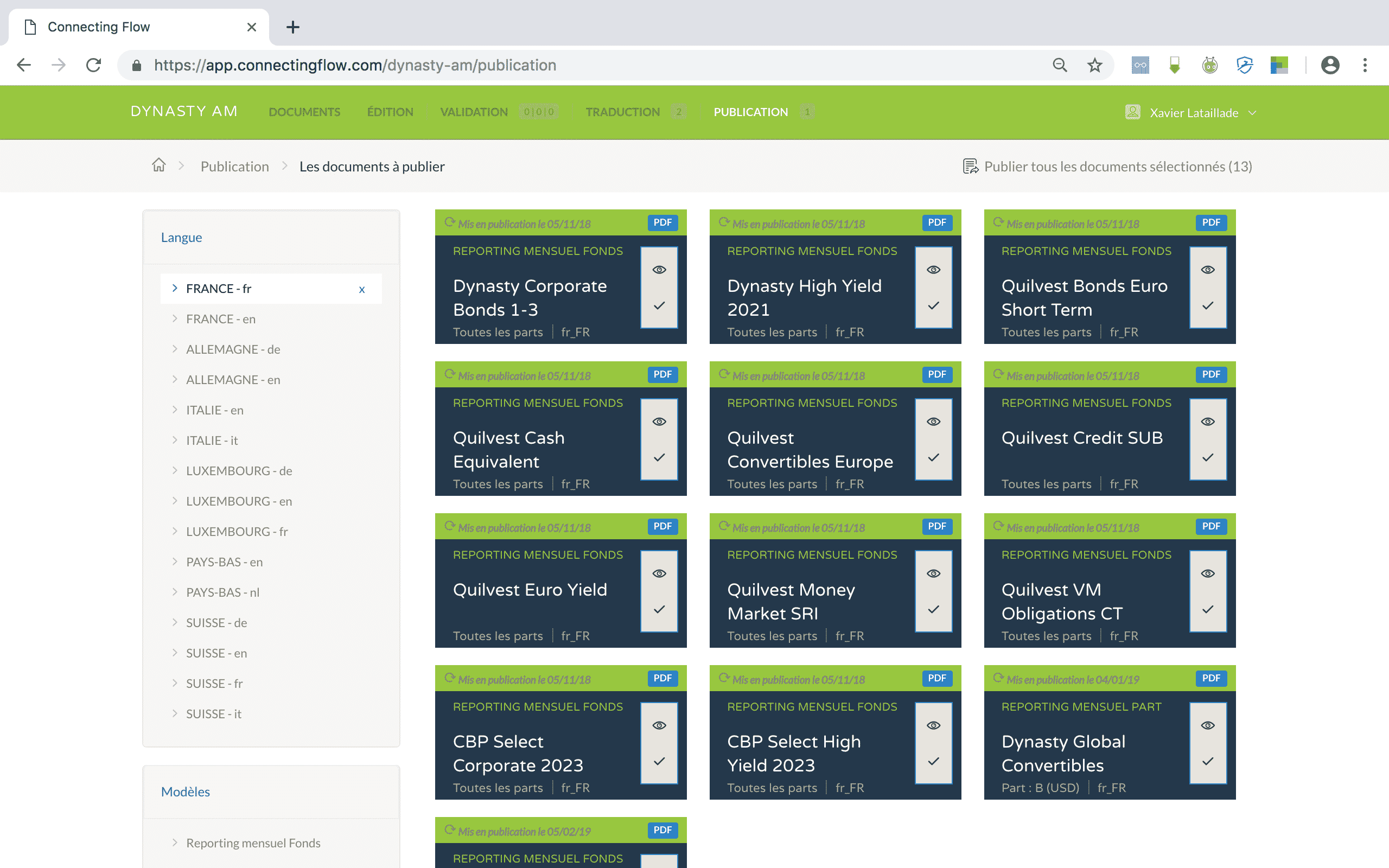Select the ITALIE - en language filter
The height and width of the screenshot is (868, 1389).
215,410
